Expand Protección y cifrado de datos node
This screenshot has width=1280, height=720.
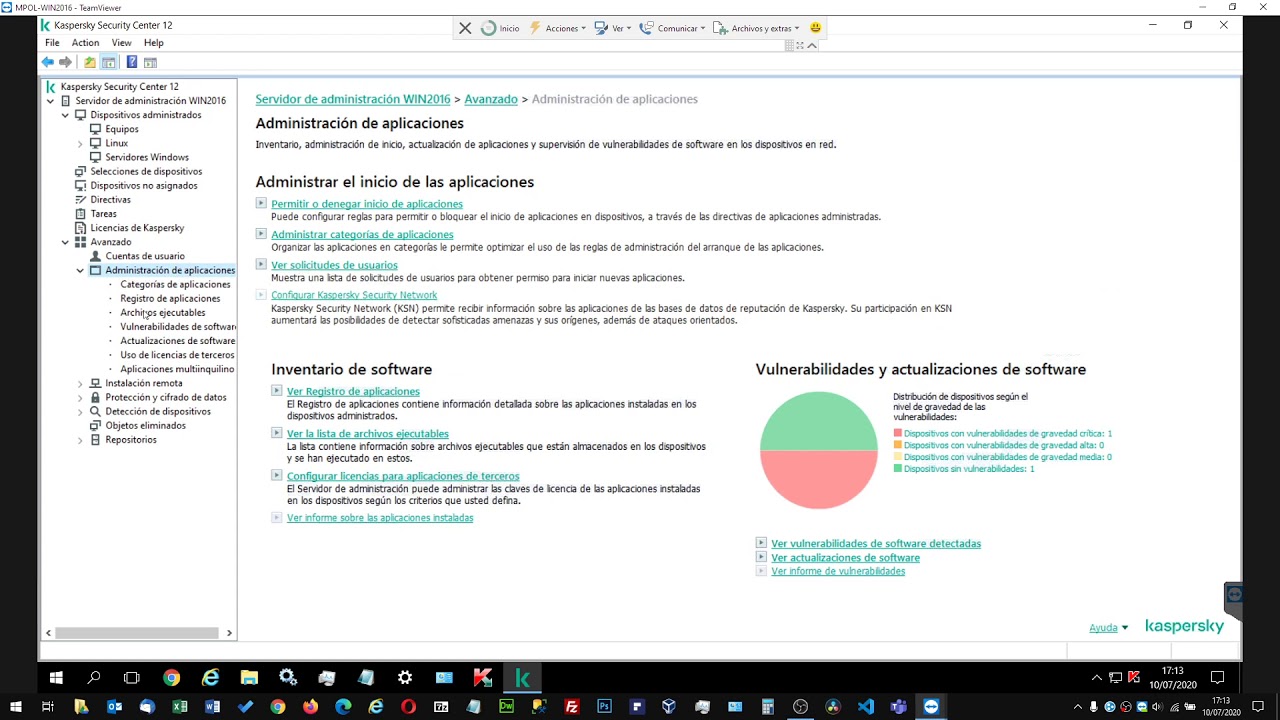coord(80,397)
